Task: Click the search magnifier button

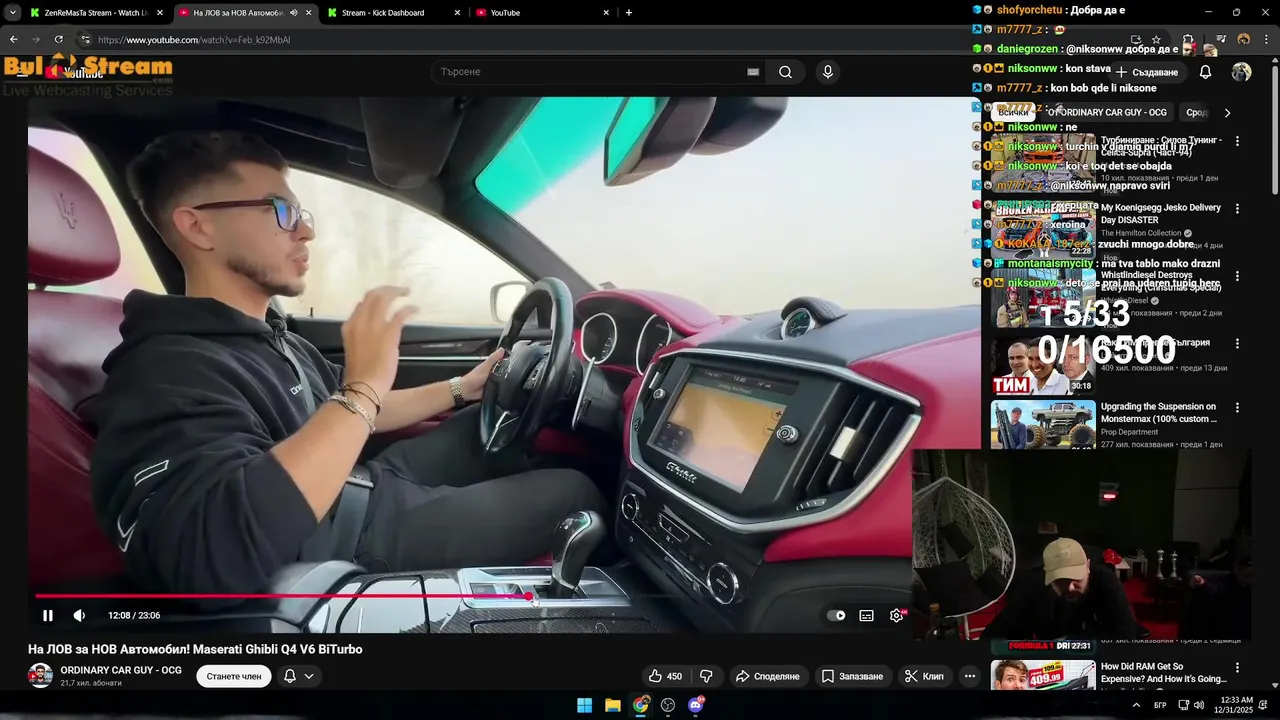Action: pos(785,72)
